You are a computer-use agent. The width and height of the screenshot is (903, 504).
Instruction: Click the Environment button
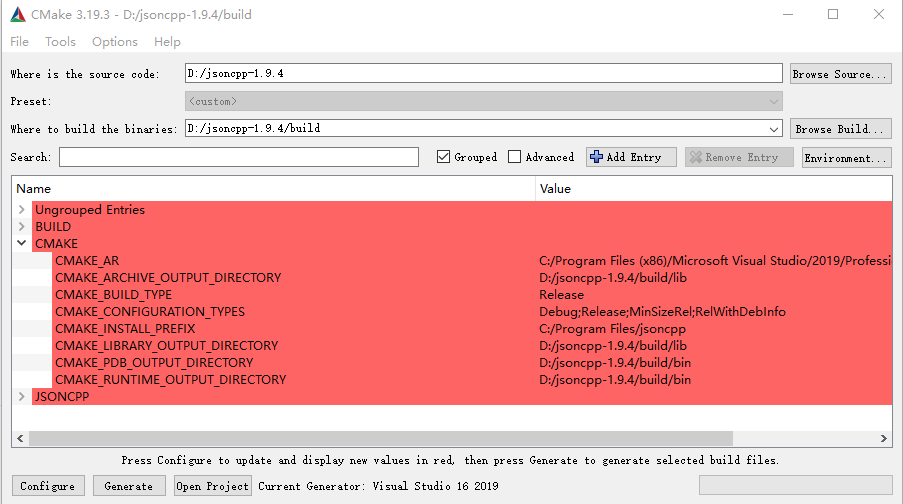coord(845,158)
